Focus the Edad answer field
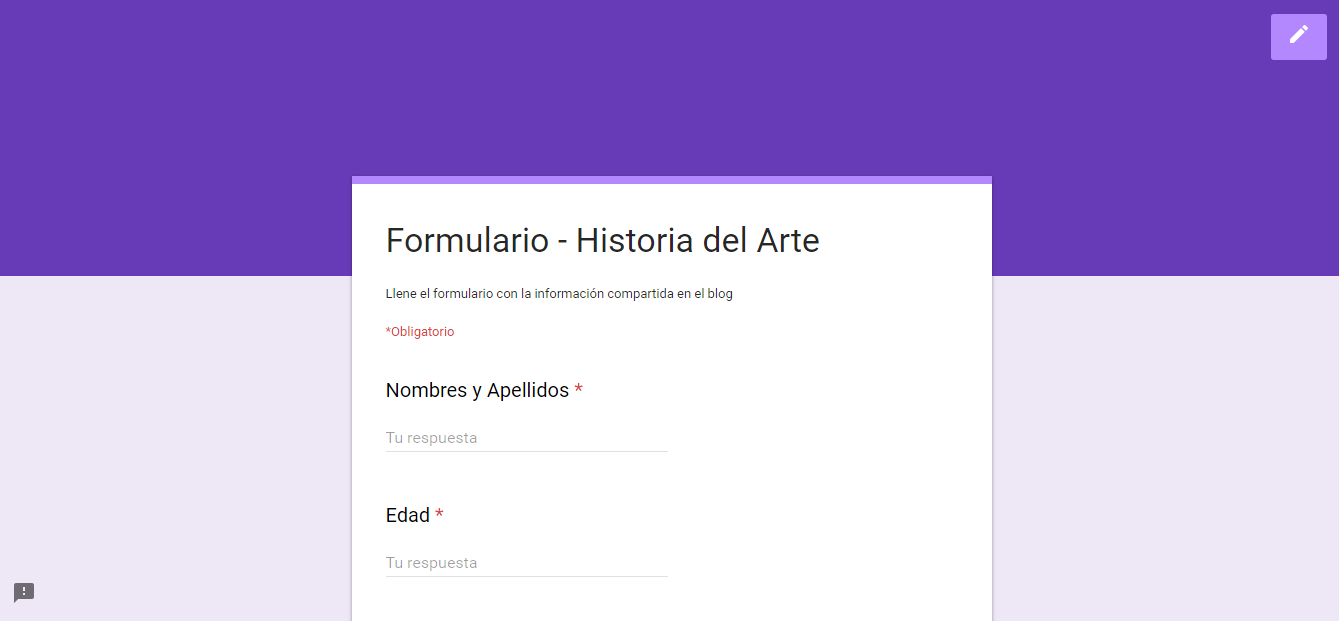Screen dimensions: 1339x621 pos(526,563)
